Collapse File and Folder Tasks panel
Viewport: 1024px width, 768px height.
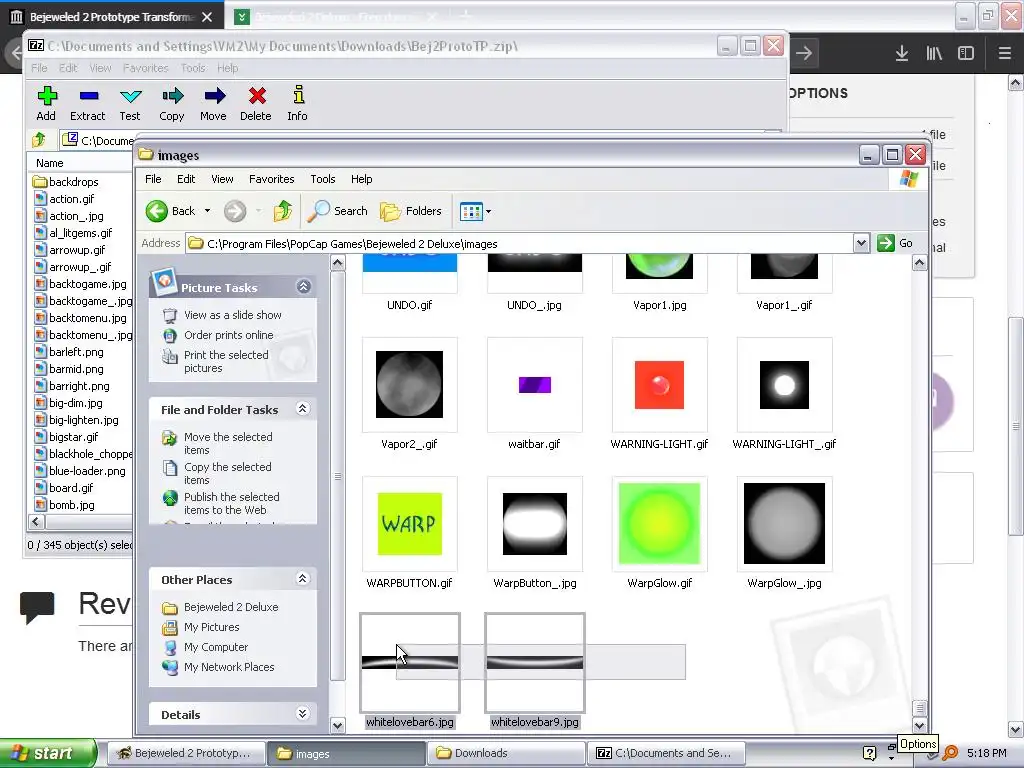(302, 409)
